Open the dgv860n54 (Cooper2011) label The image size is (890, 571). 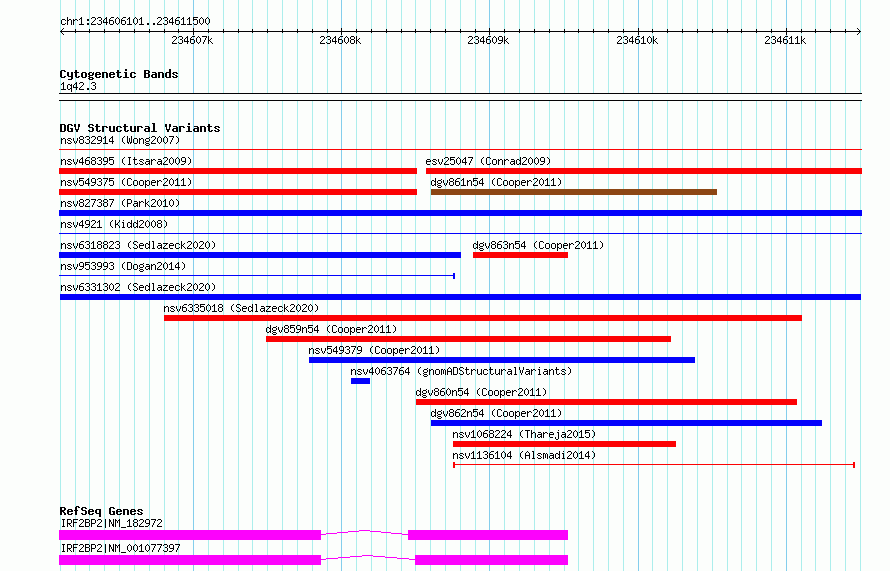coord(481,392)
